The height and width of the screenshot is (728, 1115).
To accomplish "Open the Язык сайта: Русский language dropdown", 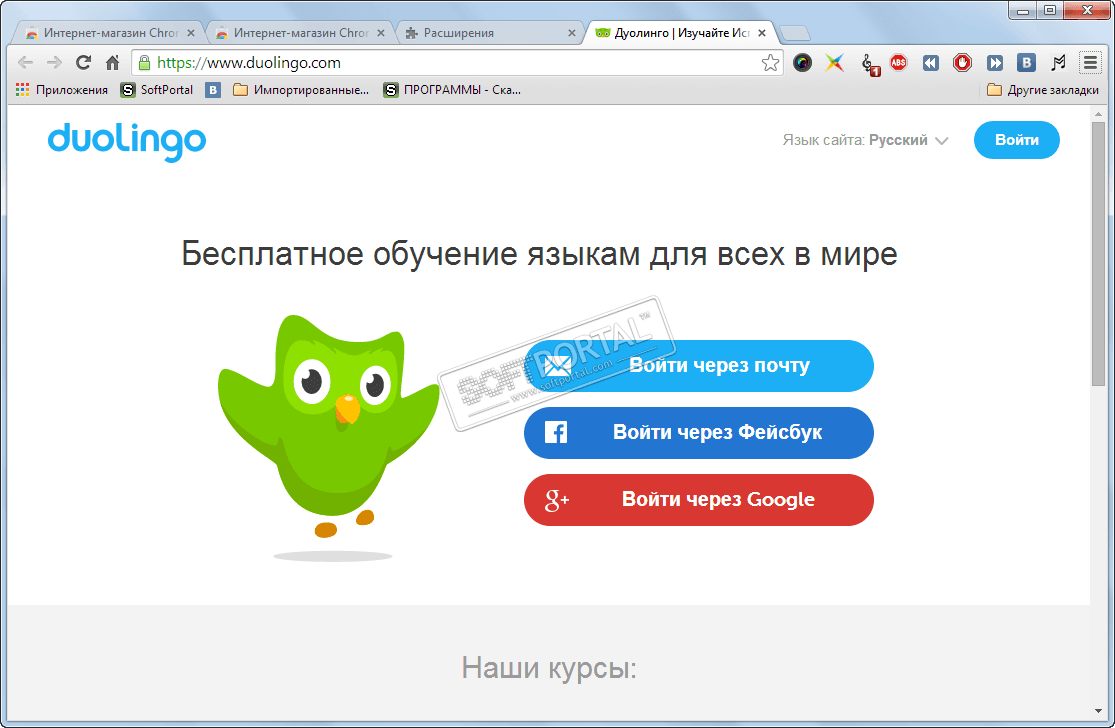I will coord(865,140).
